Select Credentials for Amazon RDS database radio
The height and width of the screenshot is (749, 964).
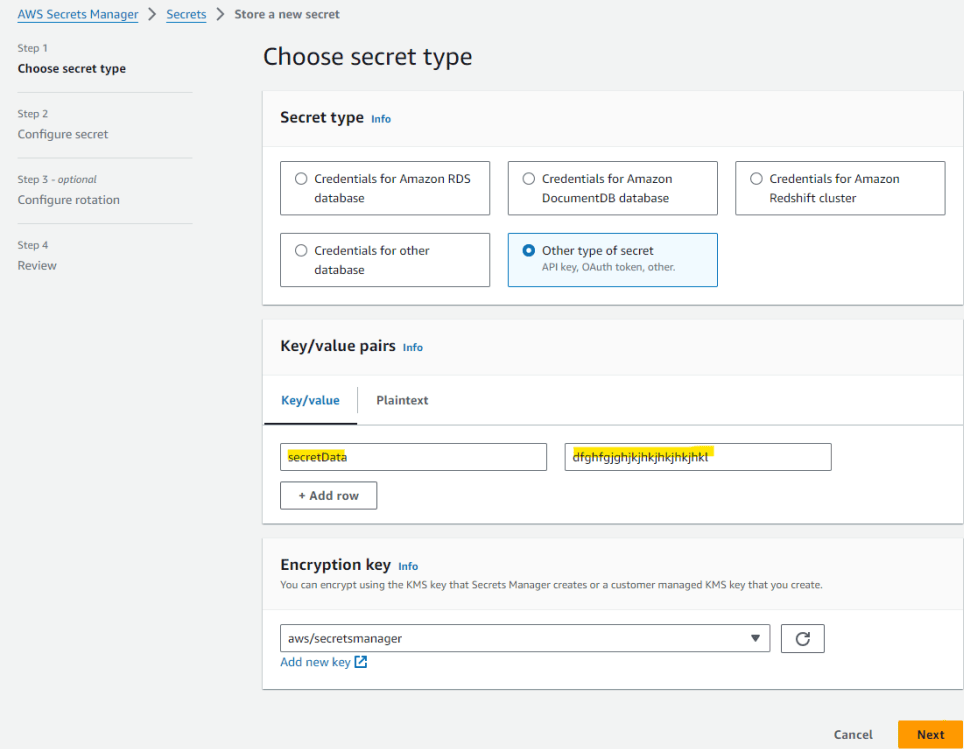point(301,179)
